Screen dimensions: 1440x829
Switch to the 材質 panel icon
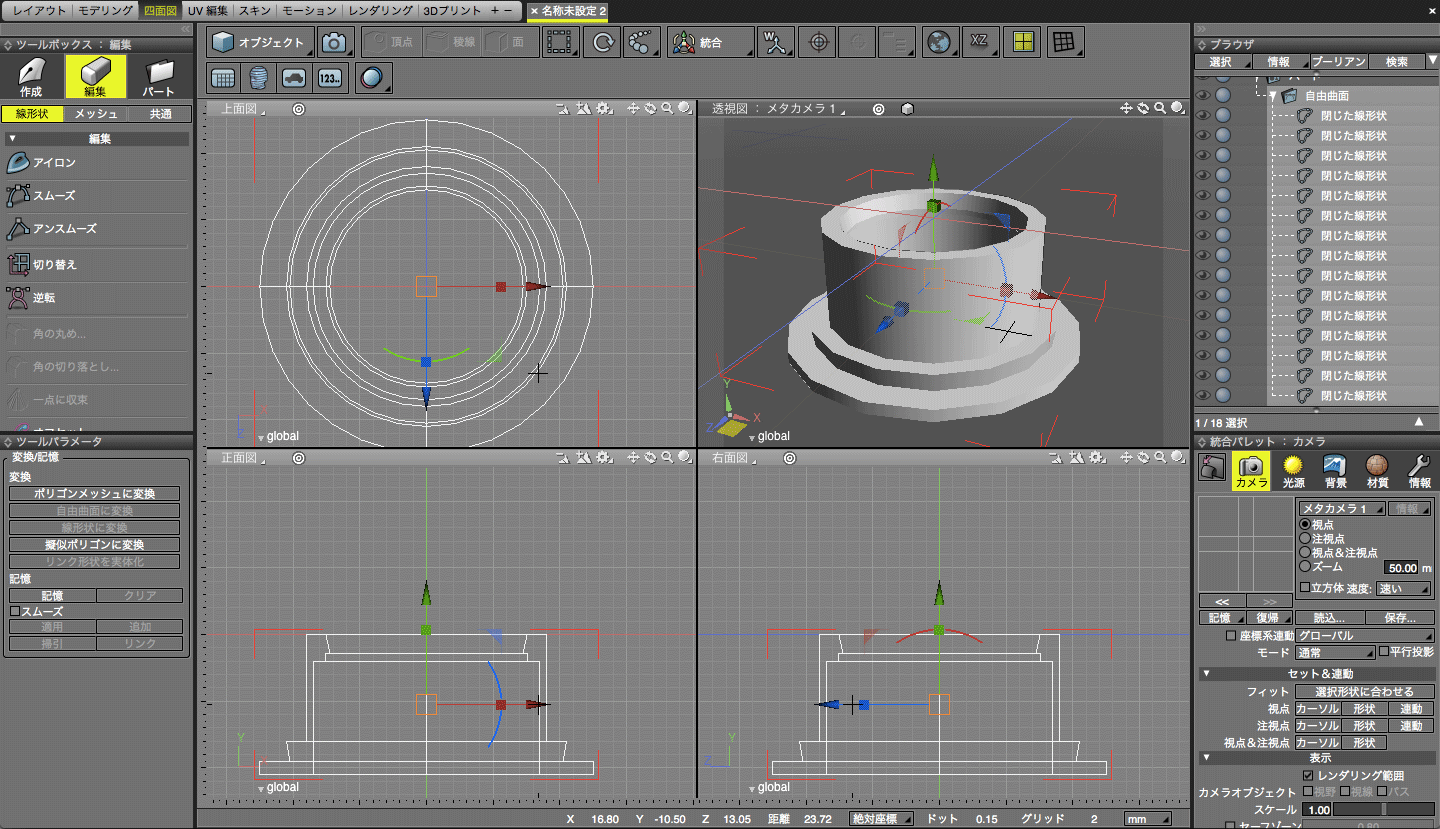(1377, 470)
